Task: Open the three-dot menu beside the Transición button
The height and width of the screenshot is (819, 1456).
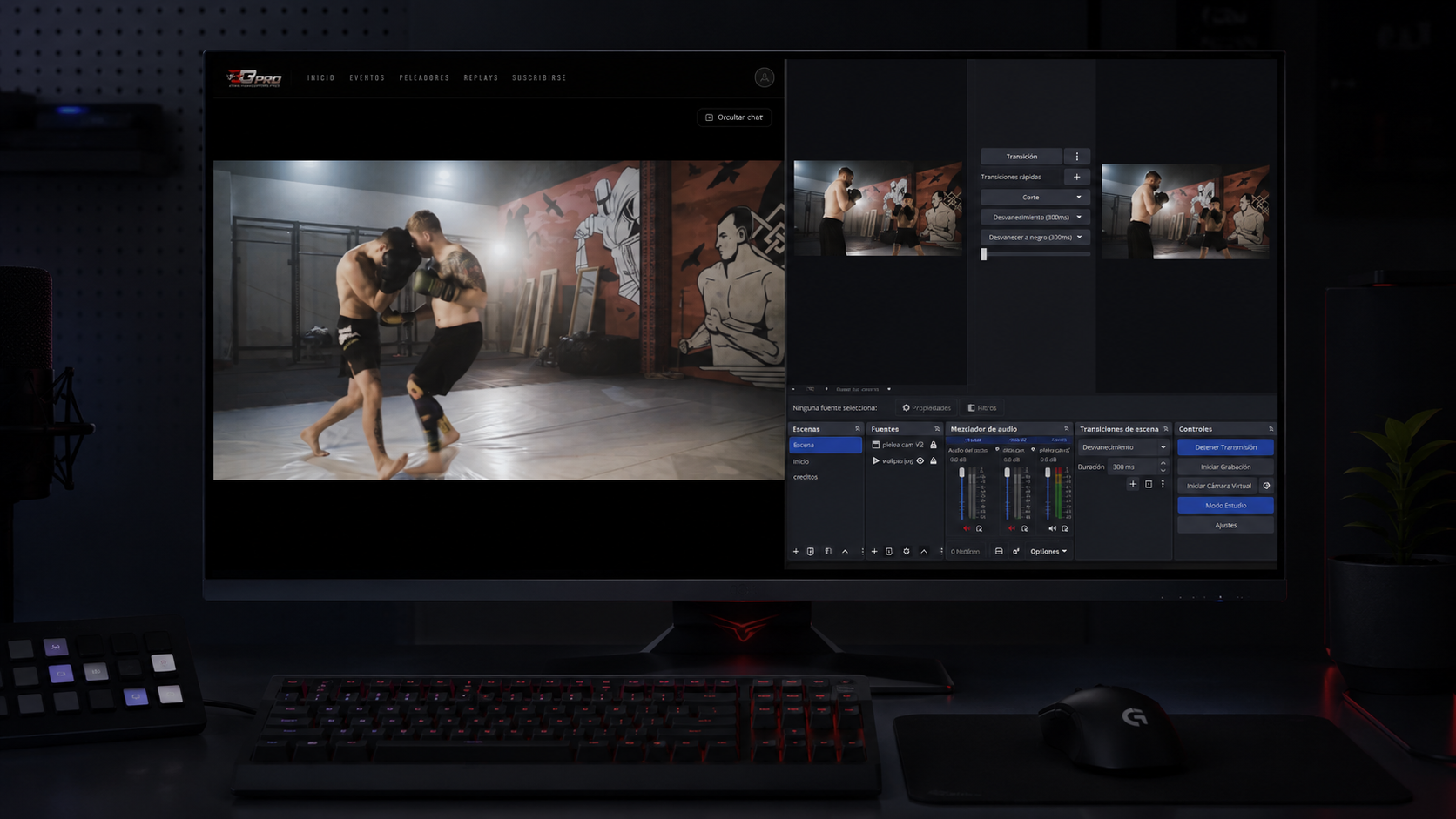Action: tap(1077, 157)
